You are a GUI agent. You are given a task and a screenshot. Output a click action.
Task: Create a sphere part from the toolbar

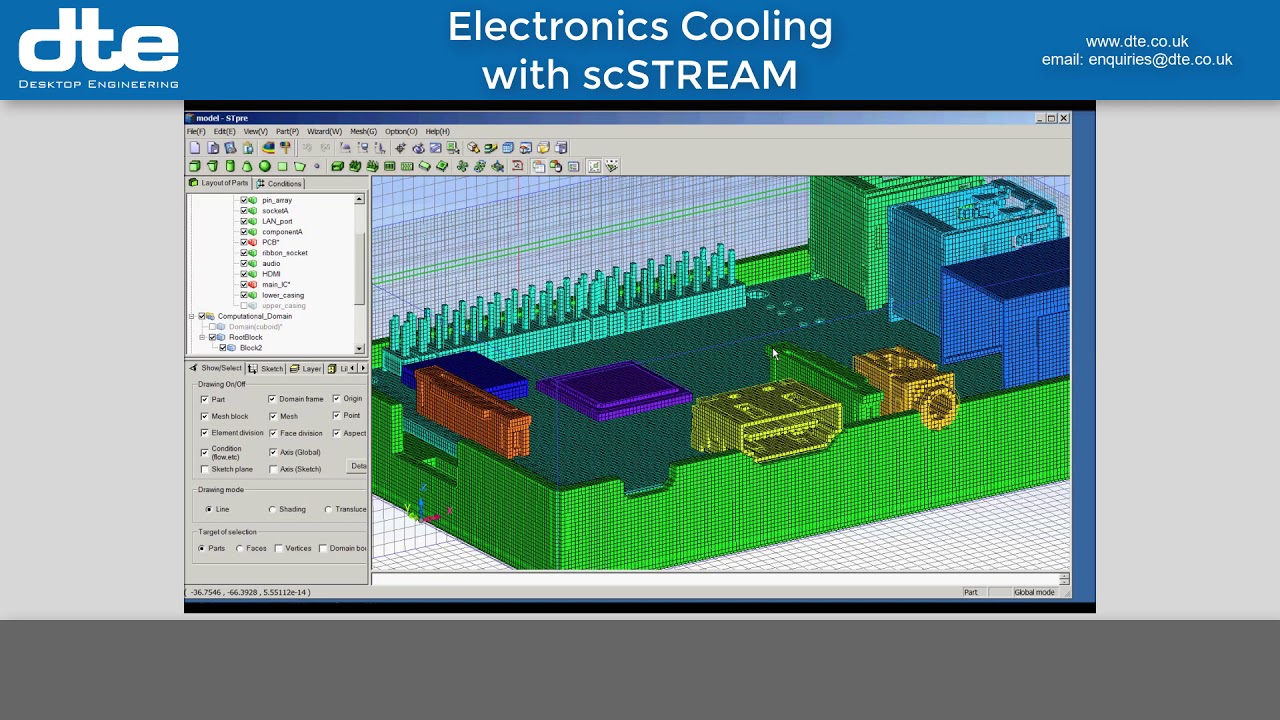click(265, 166)
